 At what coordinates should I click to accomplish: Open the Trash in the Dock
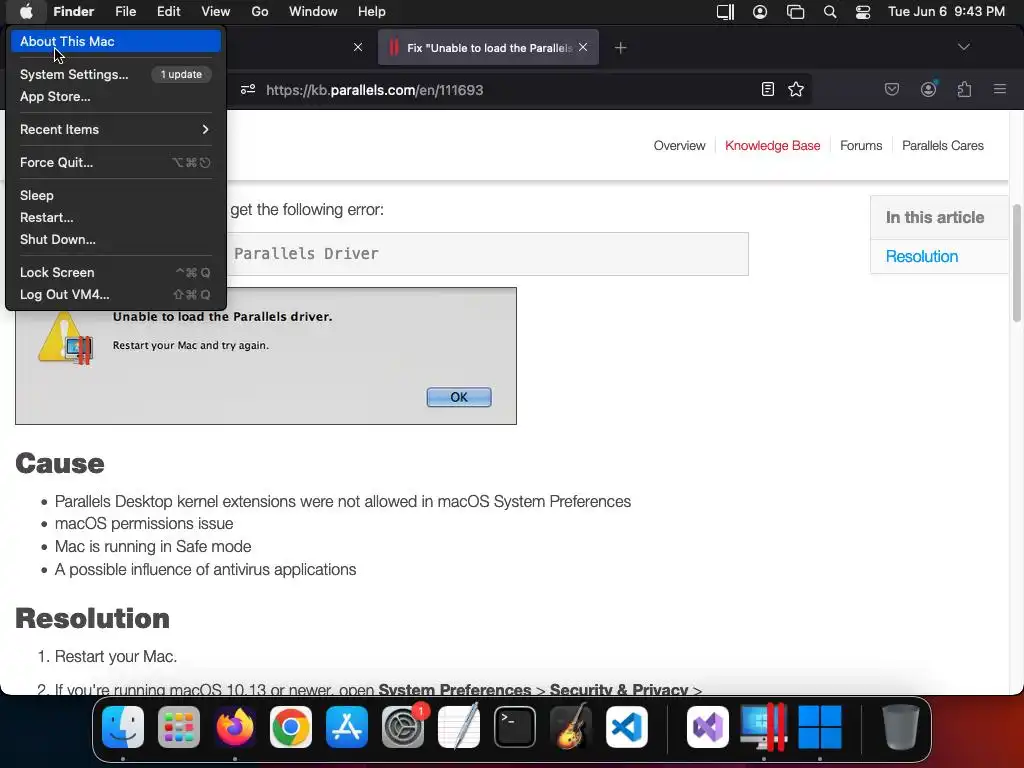click(x=901, y=727)
